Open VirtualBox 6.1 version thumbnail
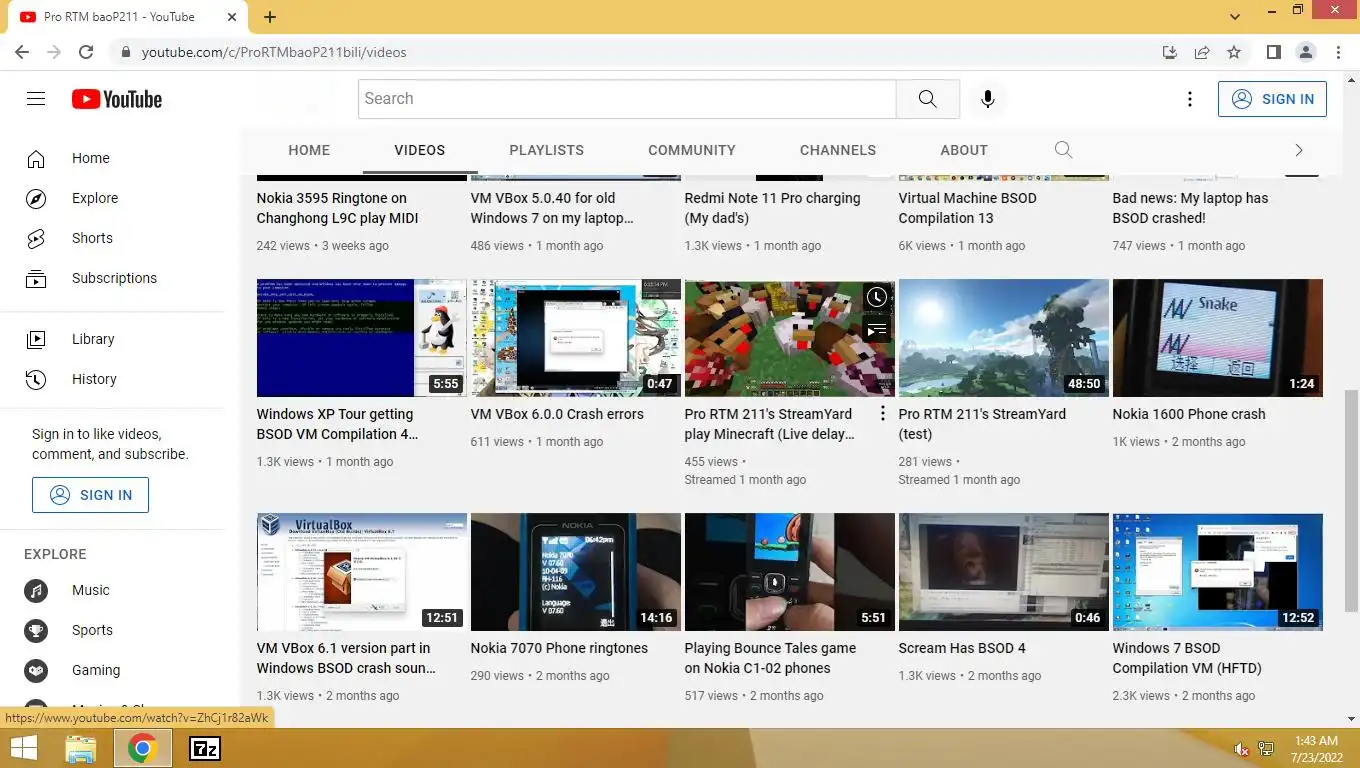This screenshot has height=768, width=1360. (x=362, y=572)
